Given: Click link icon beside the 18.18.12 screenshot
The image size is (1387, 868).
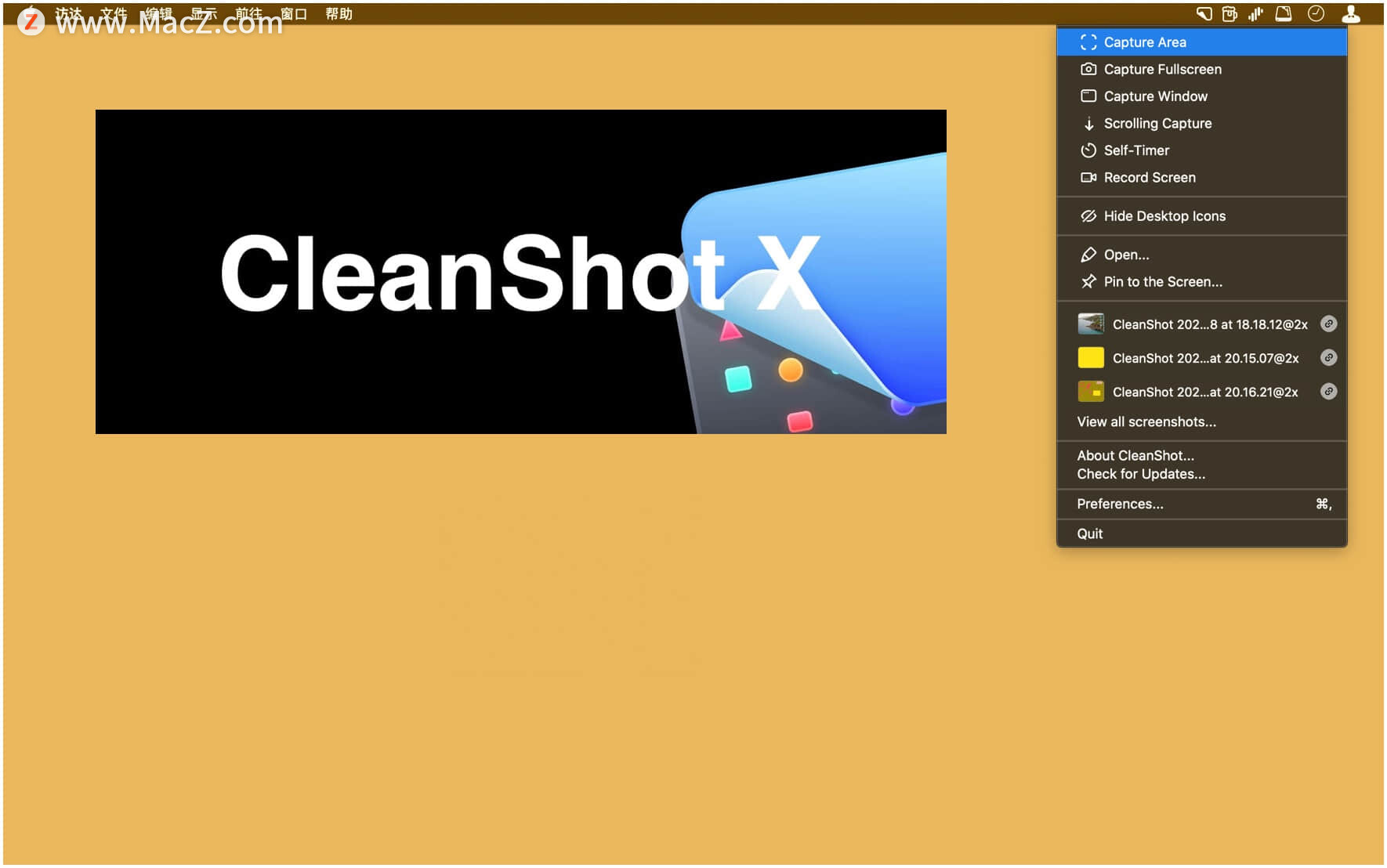Looking at the screenshot, I should point(1328,324).
